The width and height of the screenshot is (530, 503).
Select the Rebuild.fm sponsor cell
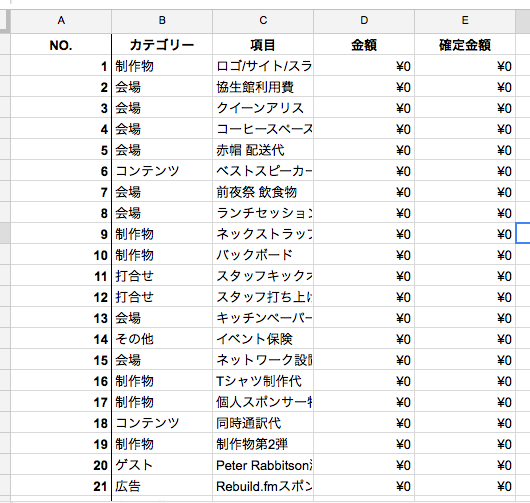click(x=263, y=486)
